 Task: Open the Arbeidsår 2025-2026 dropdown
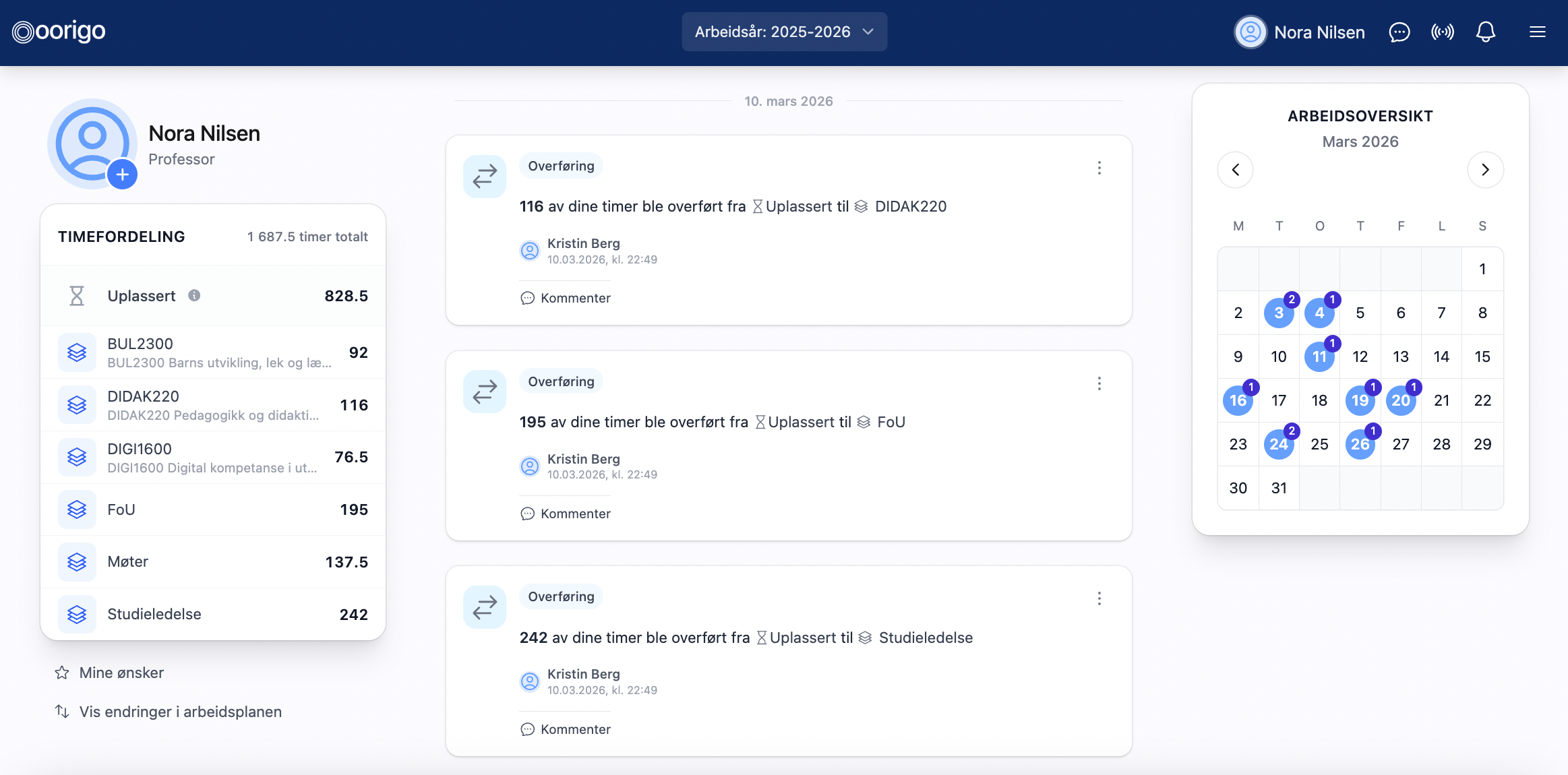coord(783,32)
